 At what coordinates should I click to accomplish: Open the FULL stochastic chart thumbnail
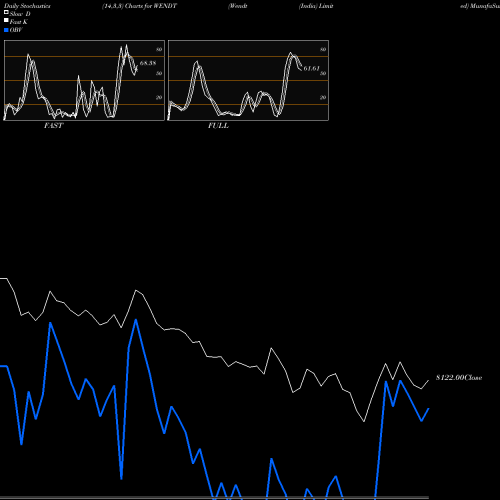(x=248, y=80)
